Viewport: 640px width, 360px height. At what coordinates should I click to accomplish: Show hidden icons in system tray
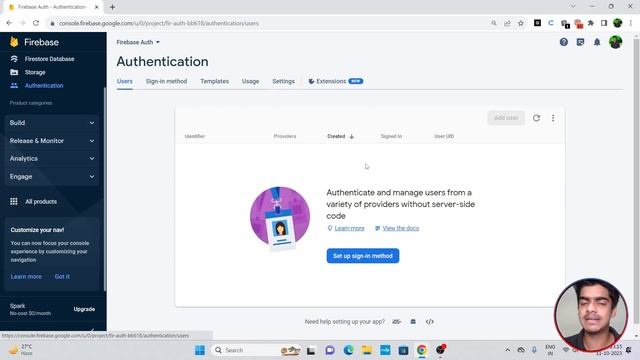tap(507, 350)
